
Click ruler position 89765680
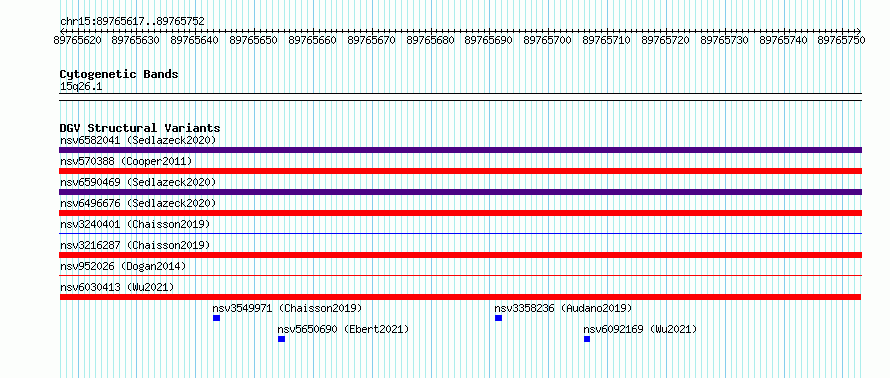pos(430,40)
